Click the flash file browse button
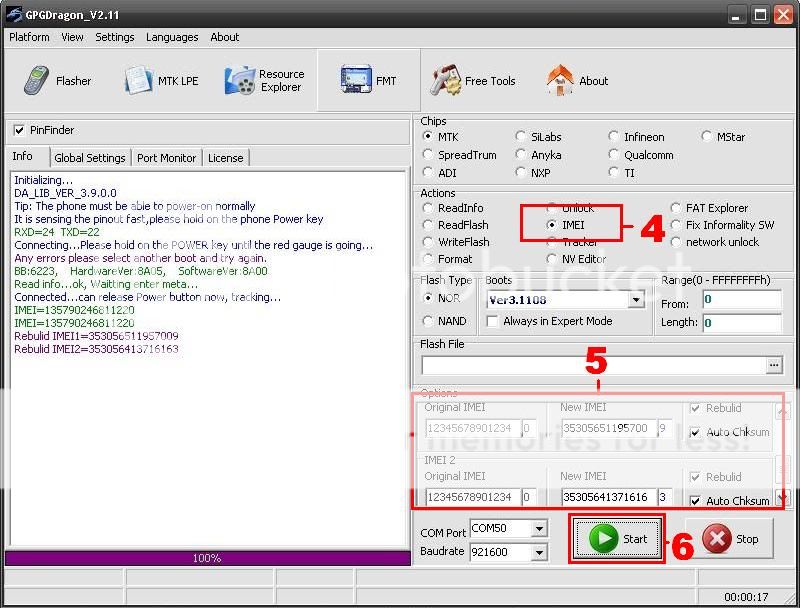Viewport: 800px width, 608px height. coord(774,366)
